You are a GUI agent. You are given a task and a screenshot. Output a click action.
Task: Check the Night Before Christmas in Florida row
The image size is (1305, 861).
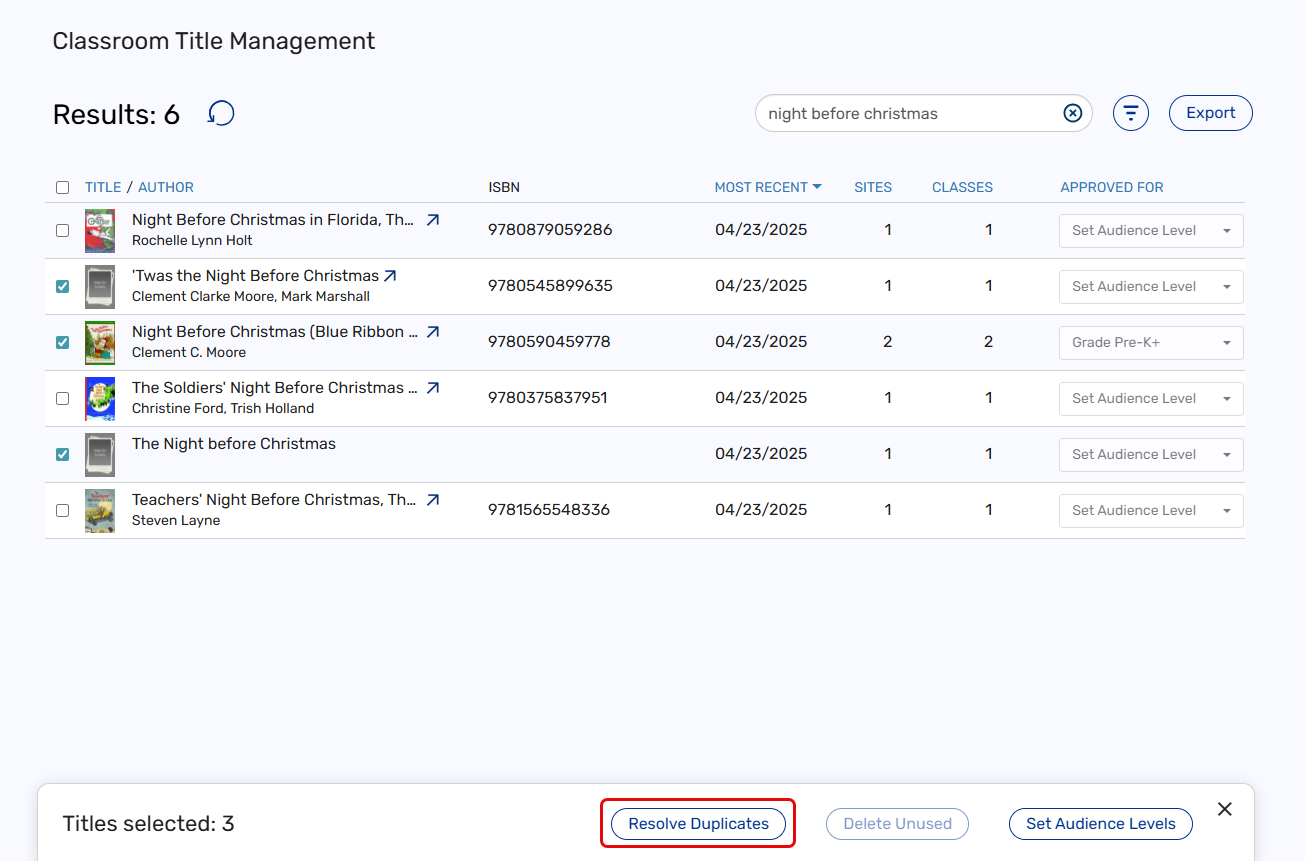[63, 230]
